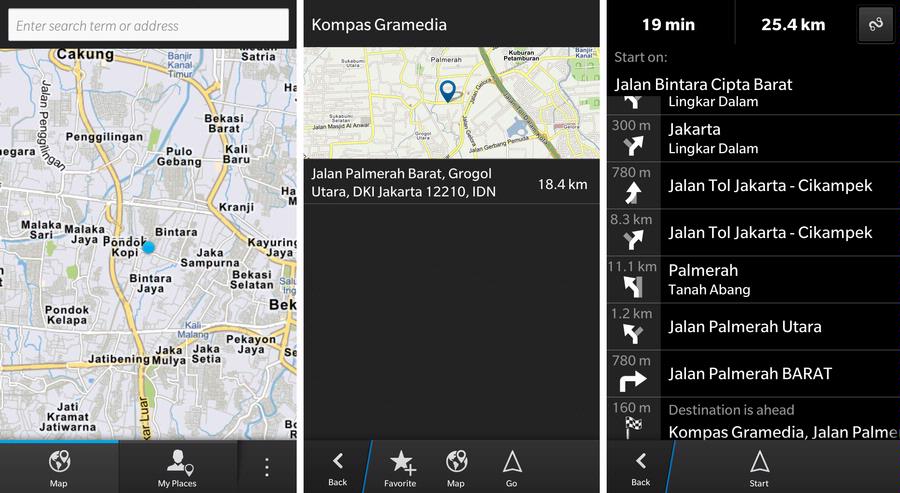Click the 25.4 km distance value
The width and height of the screenshot is (900, 493).
point(793,25)
